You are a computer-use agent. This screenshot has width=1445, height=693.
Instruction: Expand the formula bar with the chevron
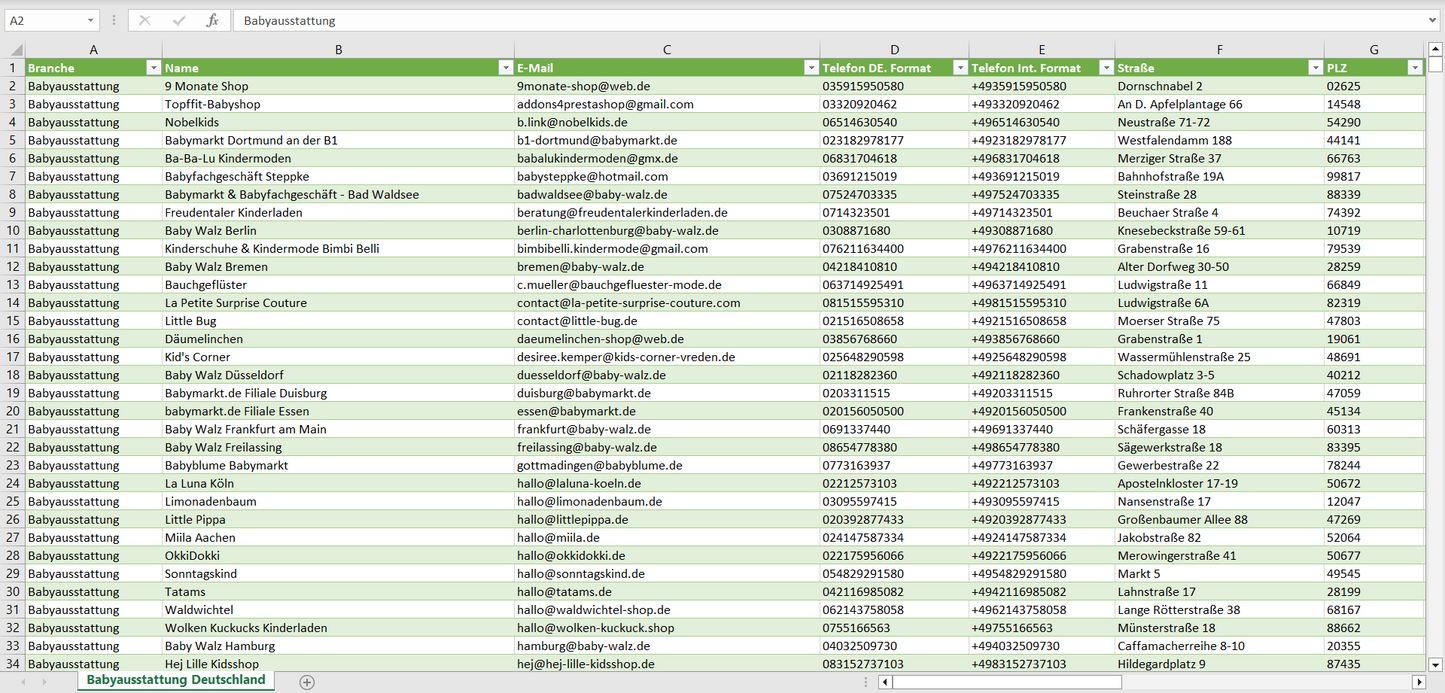1433,20
